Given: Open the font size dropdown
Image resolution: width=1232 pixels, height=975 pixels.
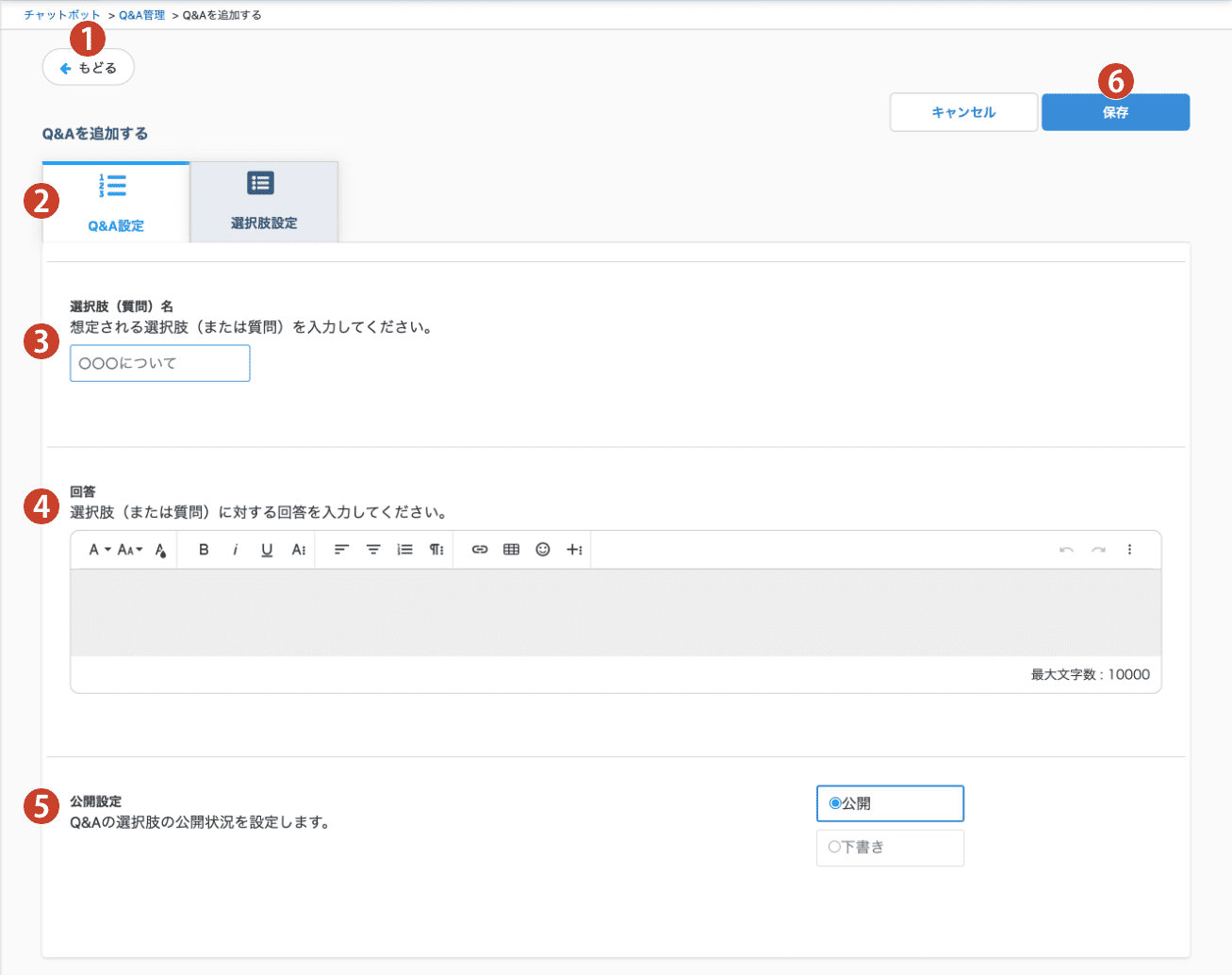Looking at the screenshot, I should coord(130,550).
